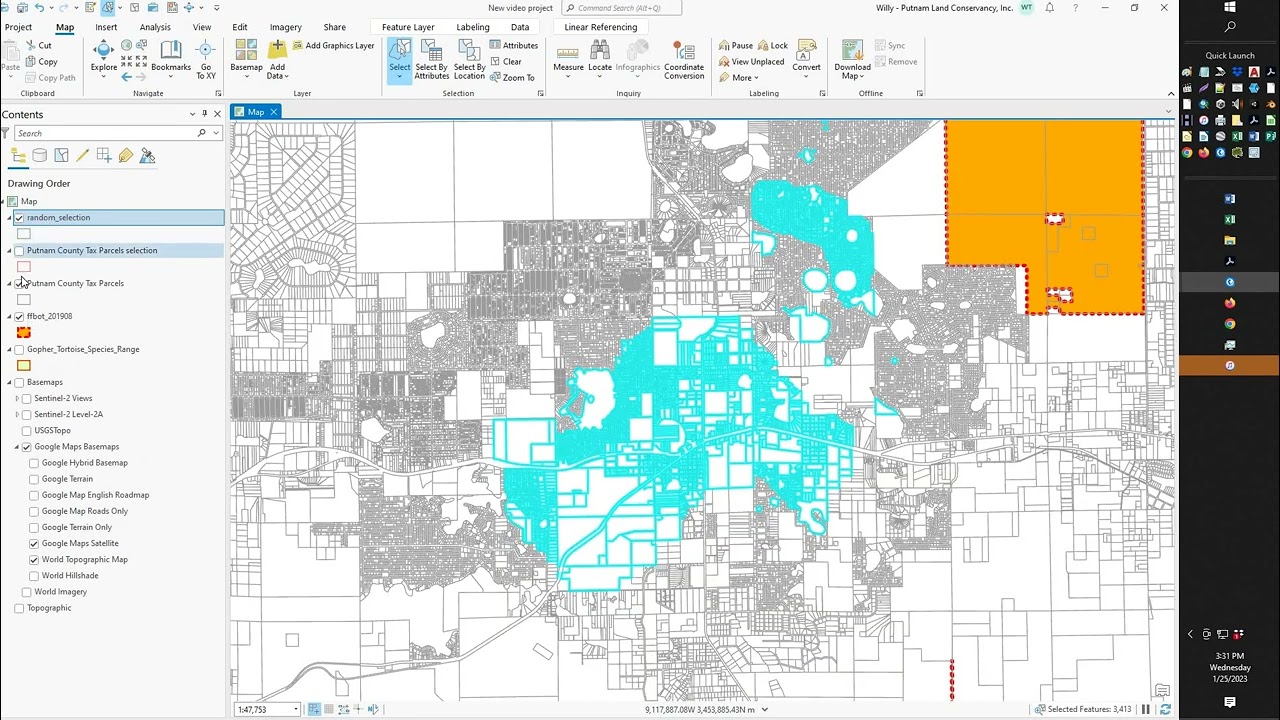Open the Imagery ribbon tab
This screenshot has height=720, width=1280.
(285, 27)
